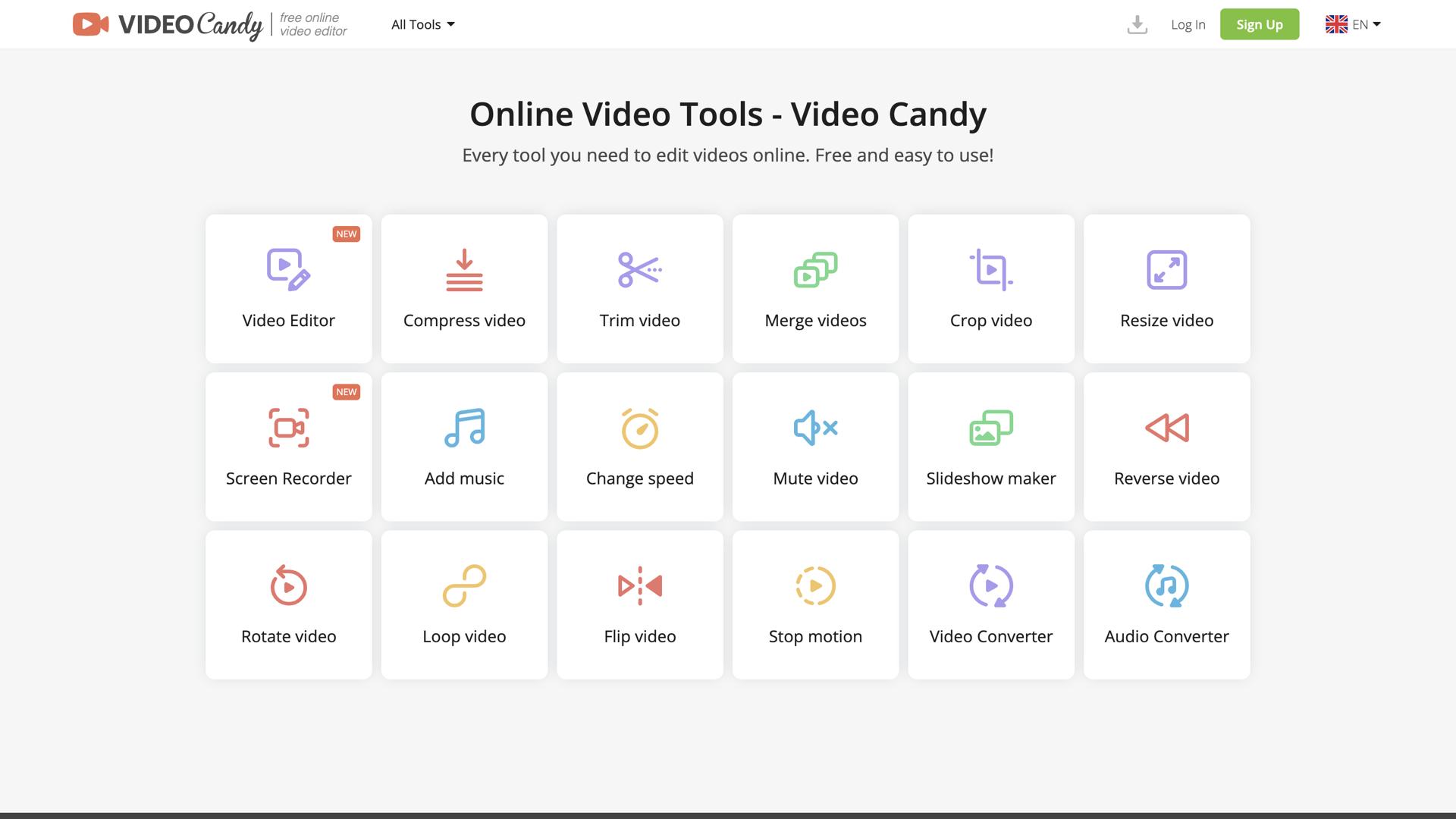Expand the EN language selector
Viewport: 1456px width, 819px height.
[x=1353, y=24]
